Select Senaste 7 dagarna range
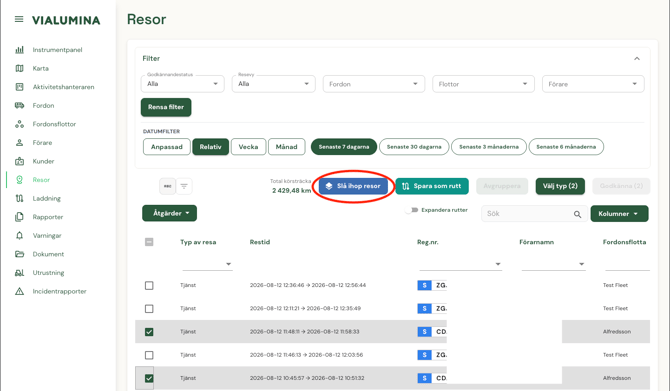670x391 pixels. tap(344, 147)
